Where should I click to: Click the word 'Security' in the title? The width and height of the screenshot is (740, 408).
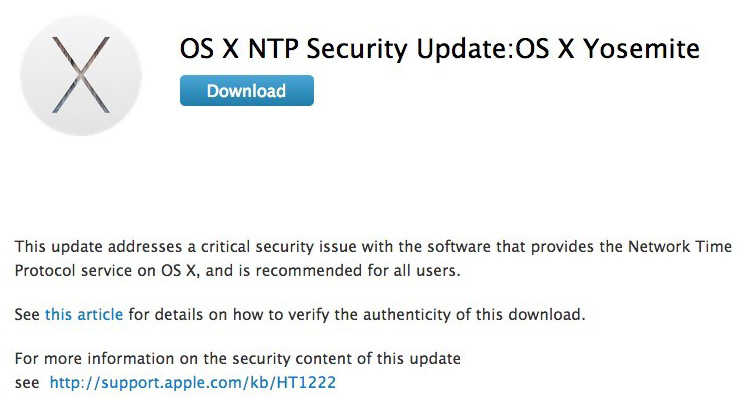point(357,49)
